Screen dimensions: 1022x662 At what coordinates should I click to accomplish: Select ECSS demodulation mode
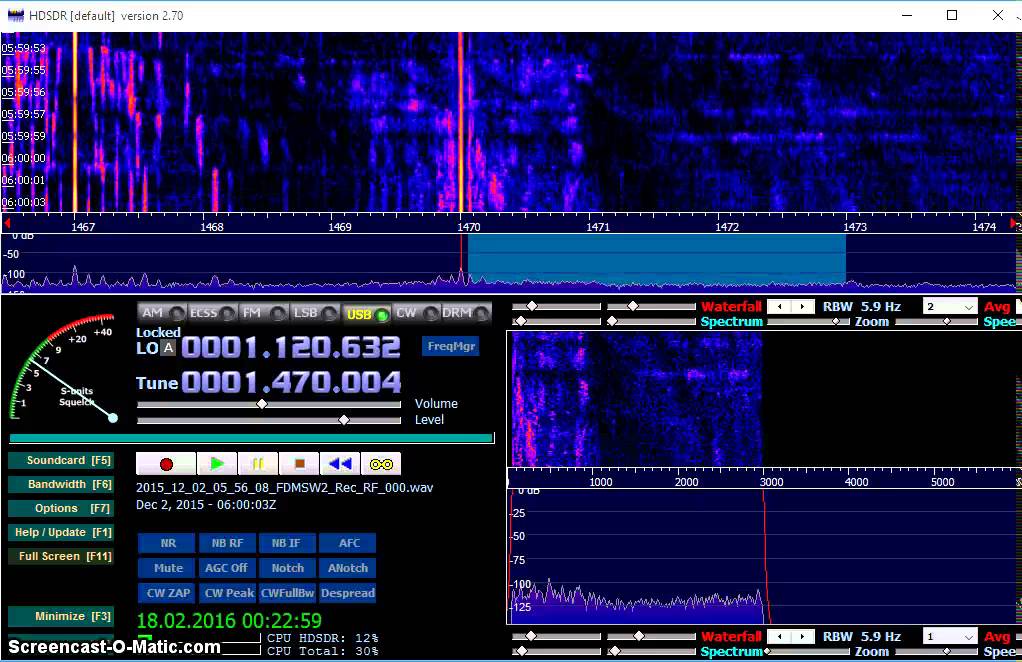212,313
